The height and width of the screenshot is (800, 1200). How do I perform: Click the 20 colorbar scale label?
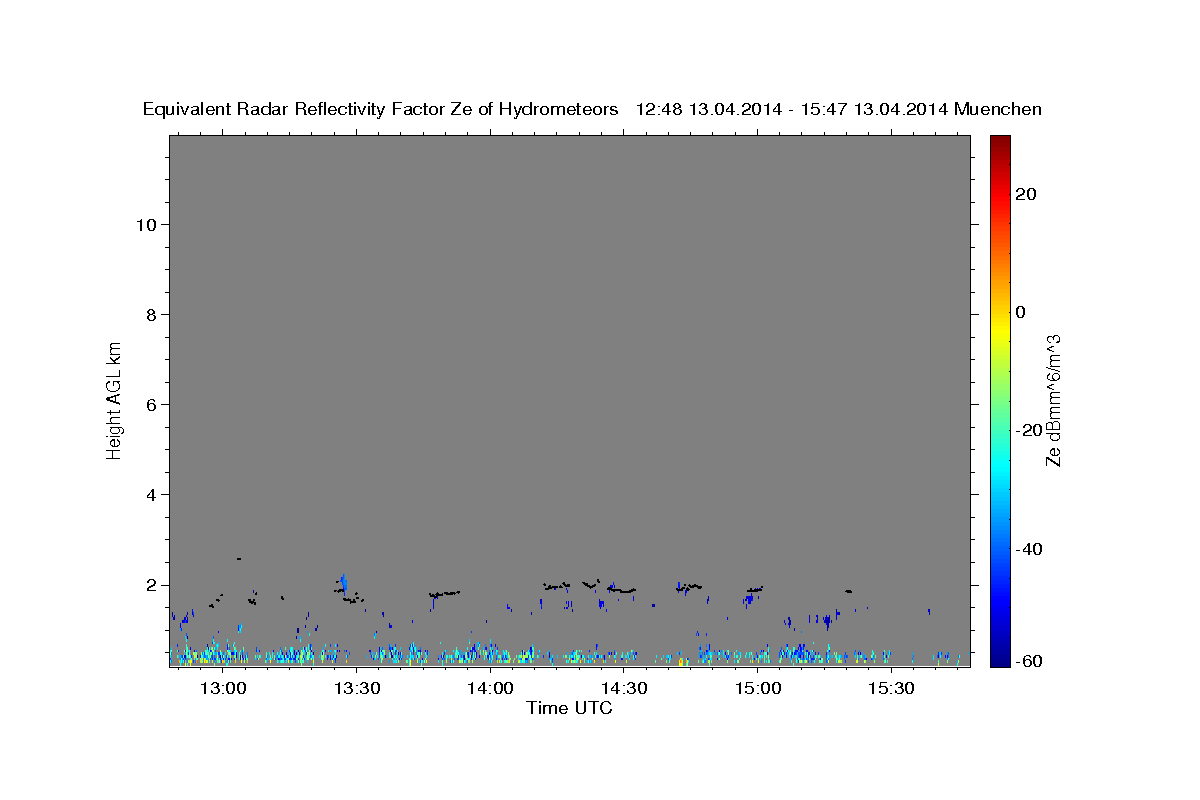(x=1025, y=194)
